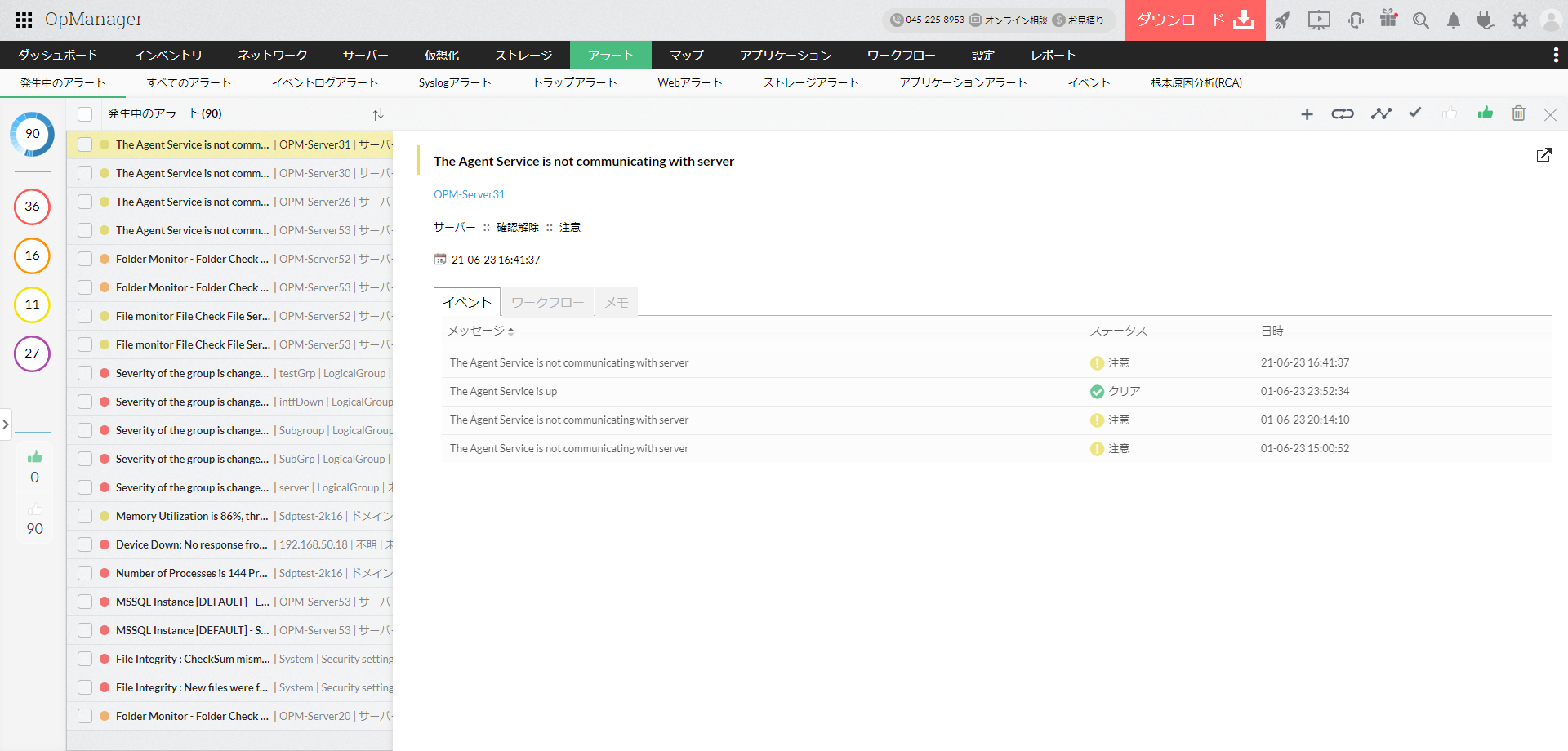
Task: Click the grey thumbs-up unacknowledge icon
Action: click(x=1450, y=113)
